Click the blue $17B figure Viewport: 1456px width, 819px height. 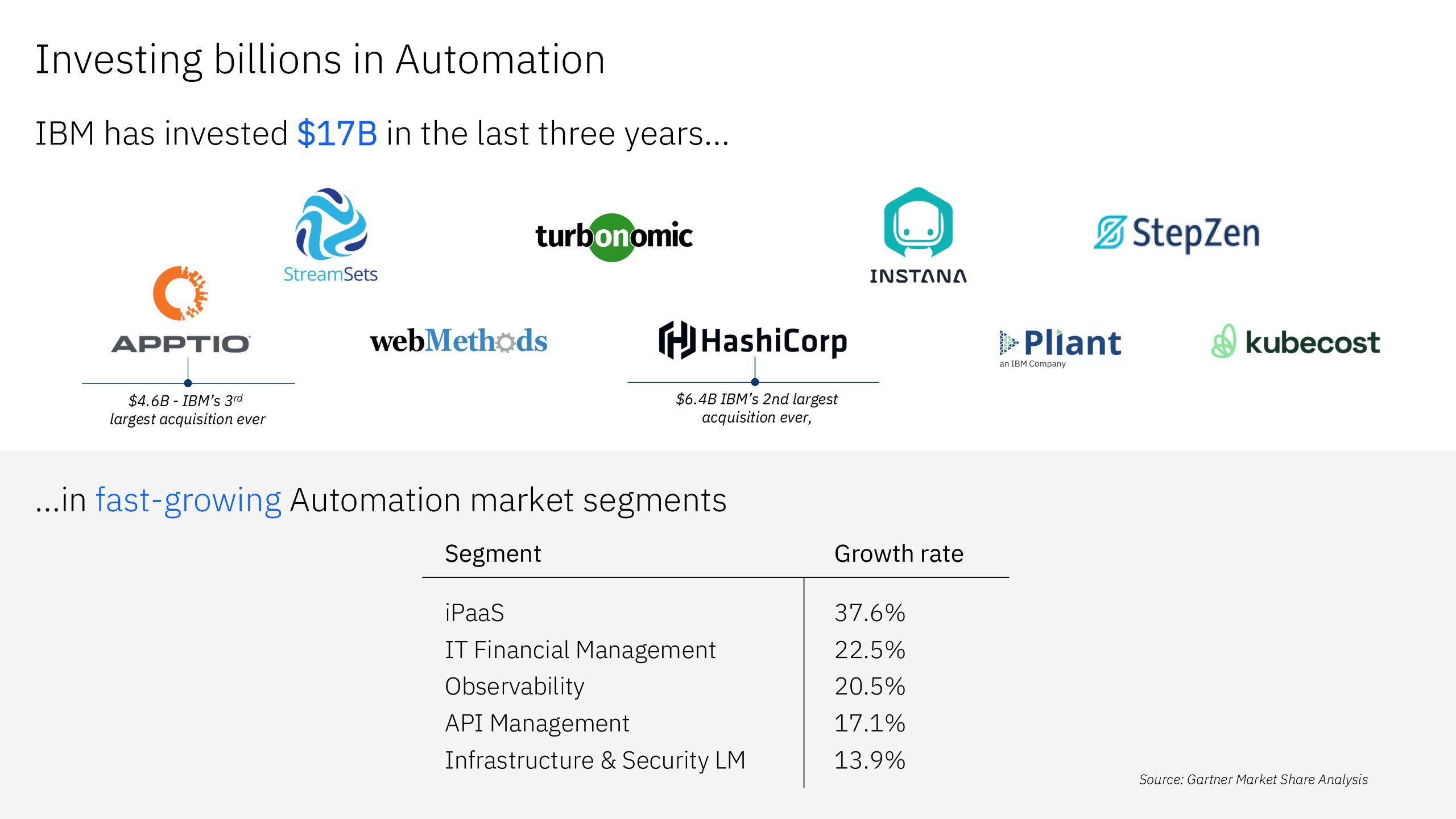(x=337, y=134)
